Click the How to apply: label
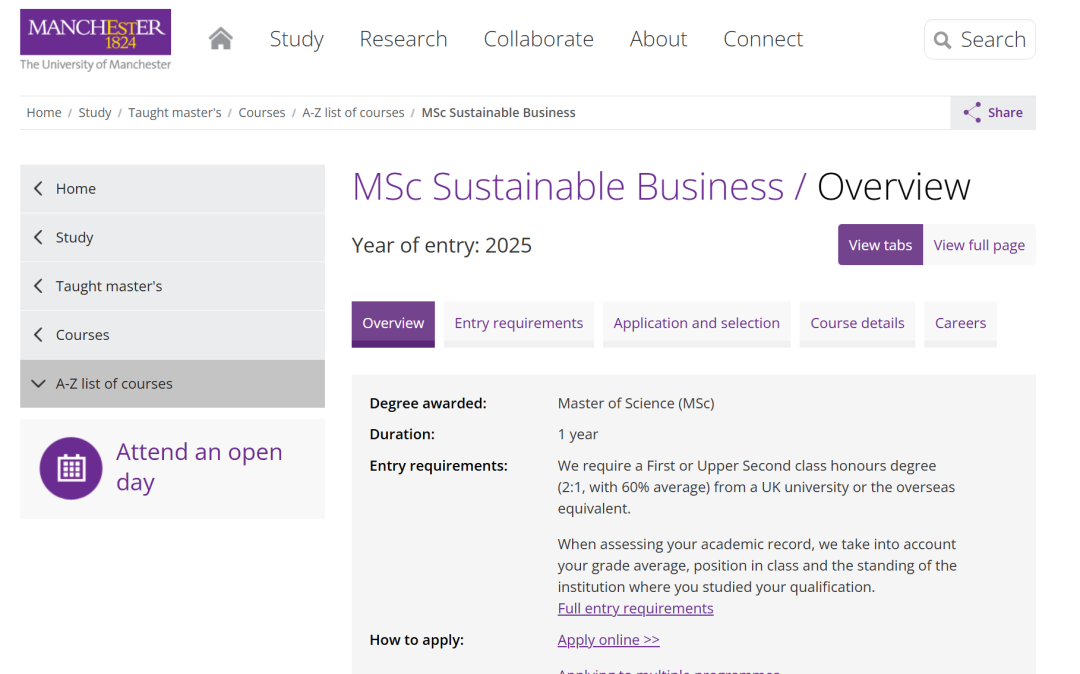This screenshot has height=674, width=1080. click(417, 640)
